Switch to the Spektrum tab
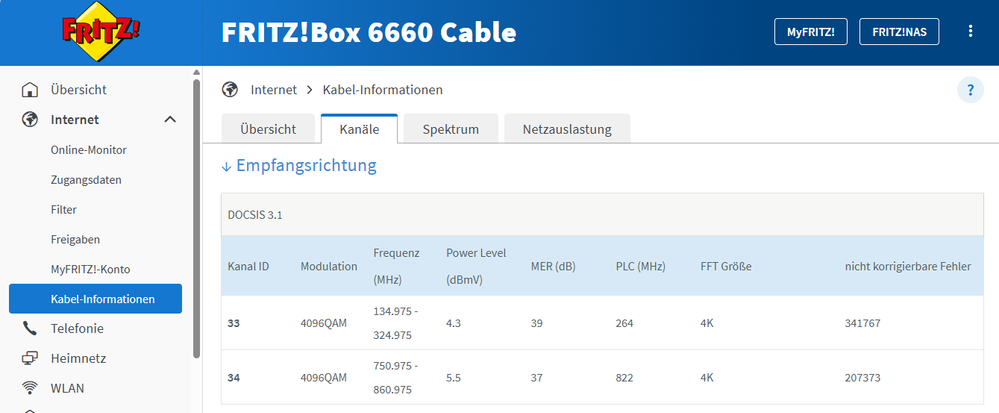 tap(450, 129)
